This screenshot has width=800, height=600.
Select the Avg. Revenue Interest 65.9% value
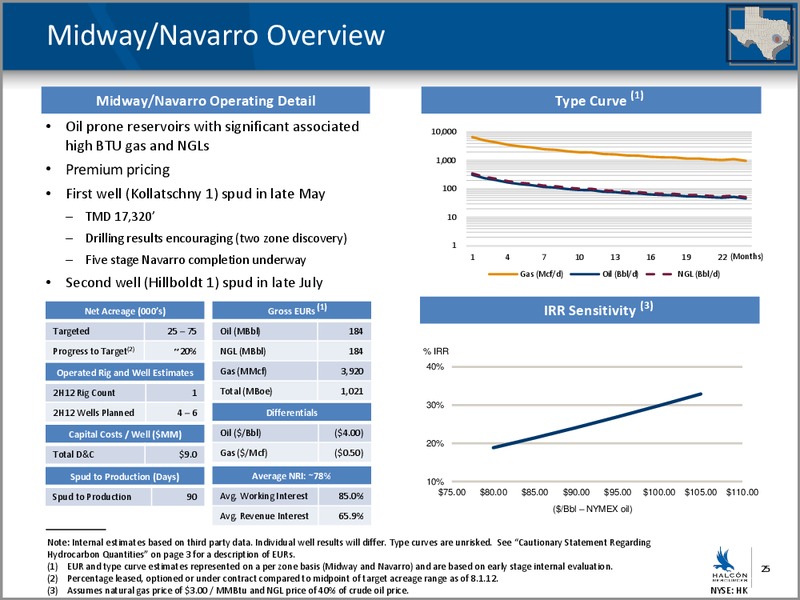pos(345,516)
